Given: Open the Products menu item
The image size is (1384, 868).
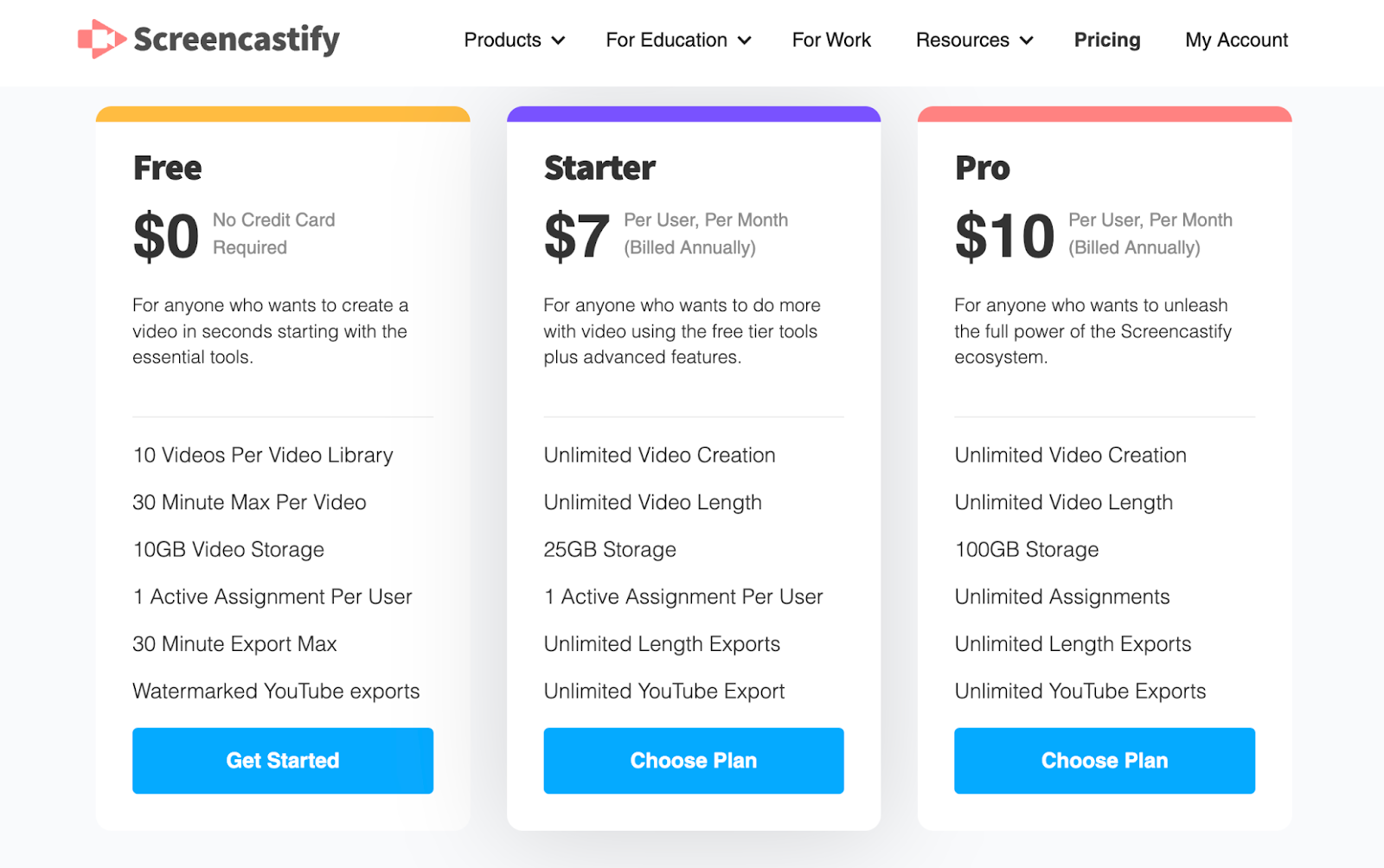Looking at the screenshot, I should (503, 40).
